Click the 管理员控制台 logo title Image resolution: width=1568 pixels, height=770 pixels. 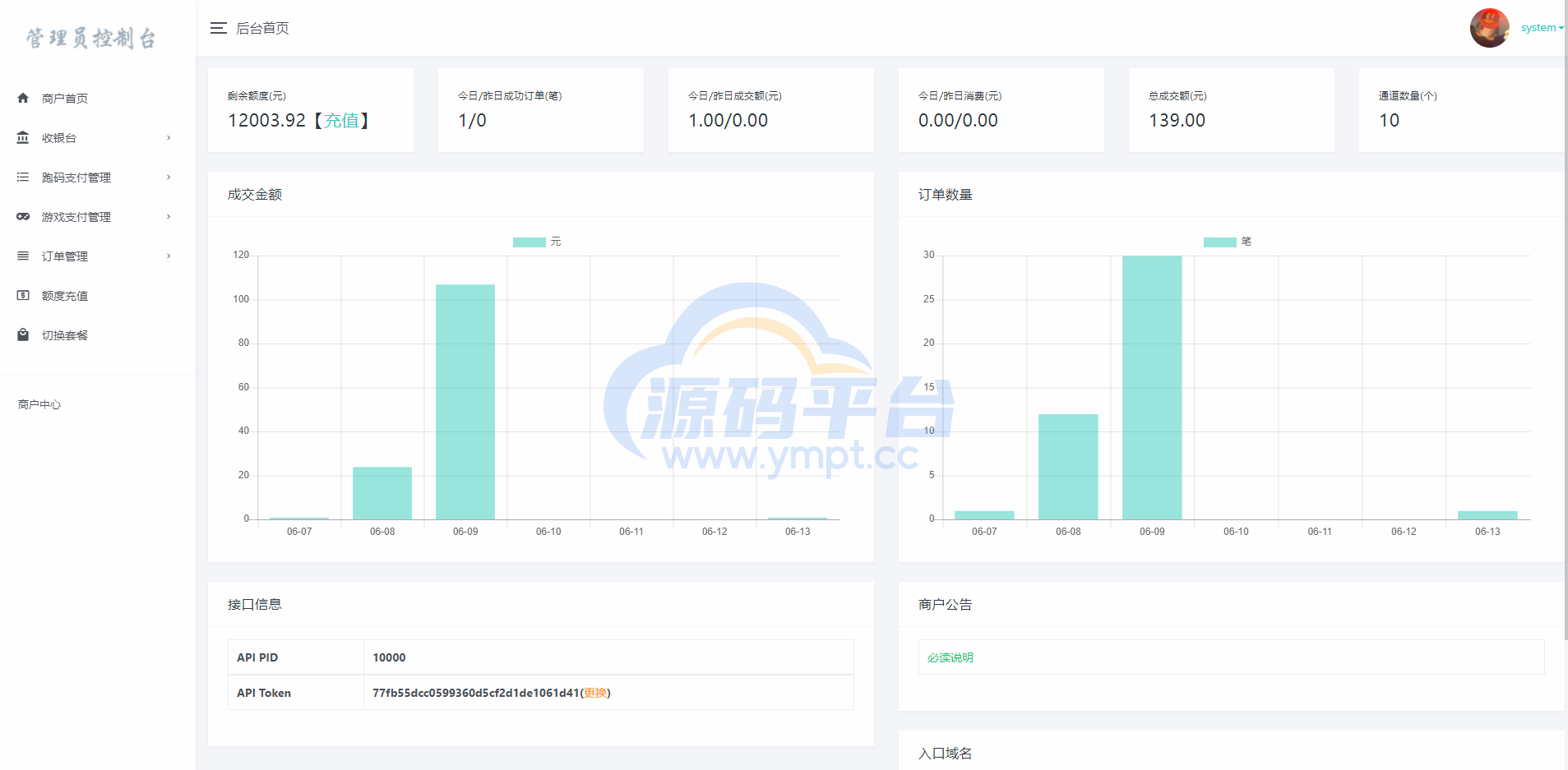coord(91,38)
